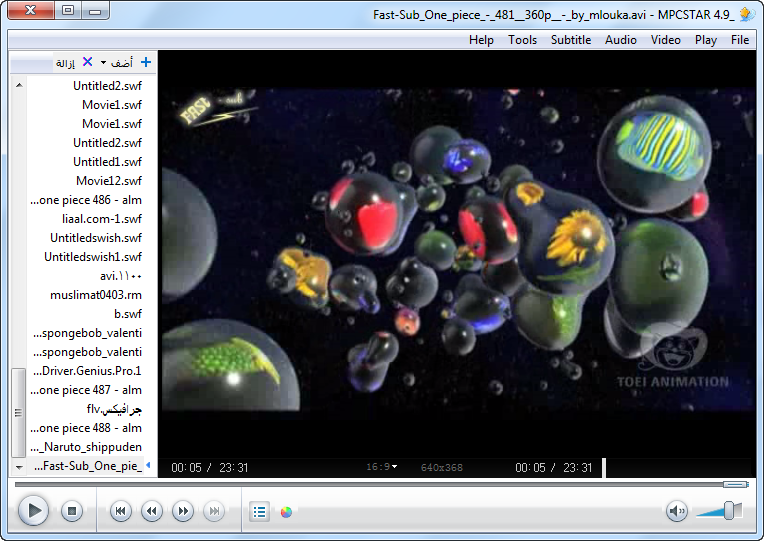The width and height of the screenshot is (764, 541).
Task: Select b.swf in playlist
Action: pyautogui.click(x=128, y=314)
